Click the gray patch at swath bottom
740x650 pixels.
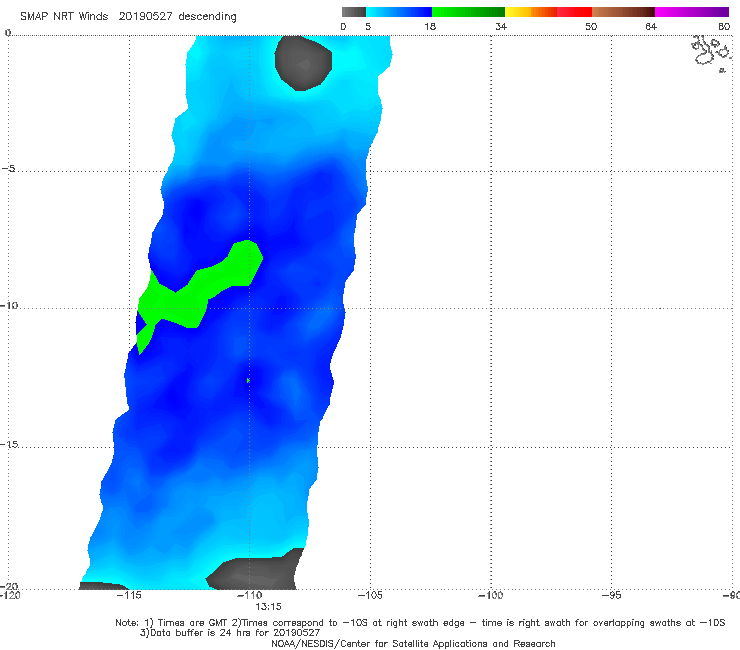(x=255, y=570)
